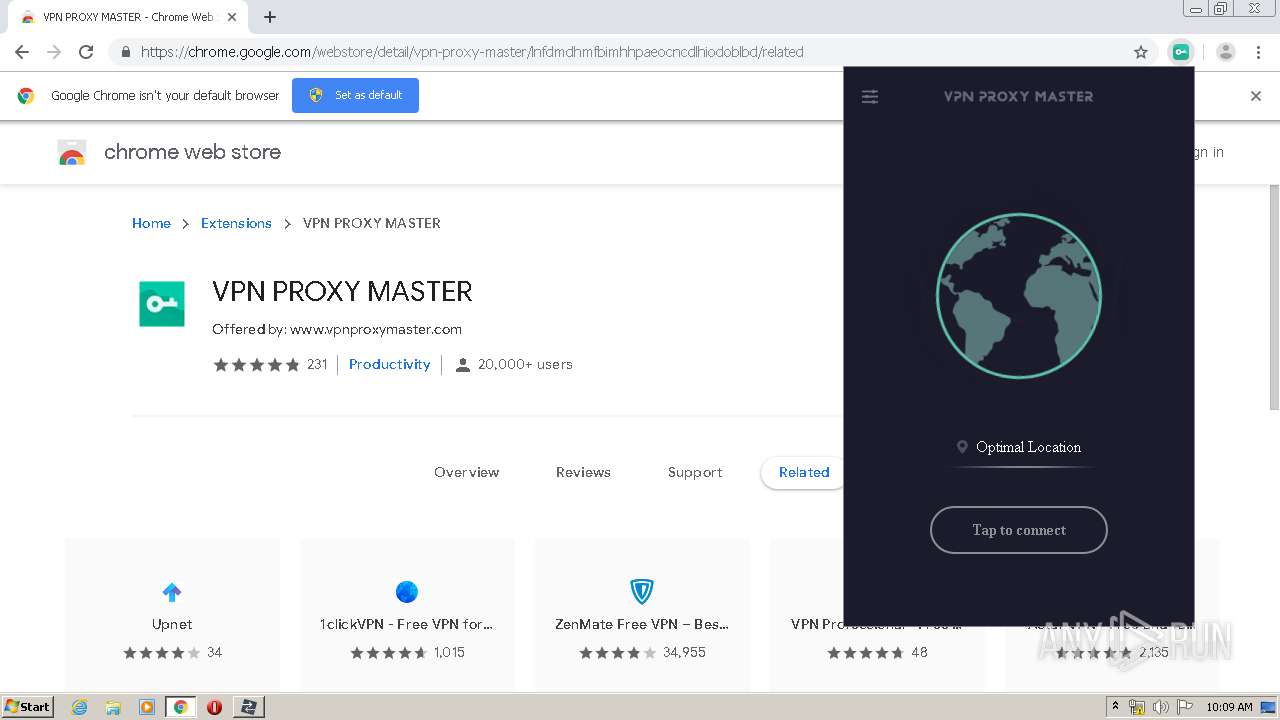The height and width of the screenshot is (720, 1280).
Task: Launch Internet Explorer from taskbar
Action: [80, 707]
